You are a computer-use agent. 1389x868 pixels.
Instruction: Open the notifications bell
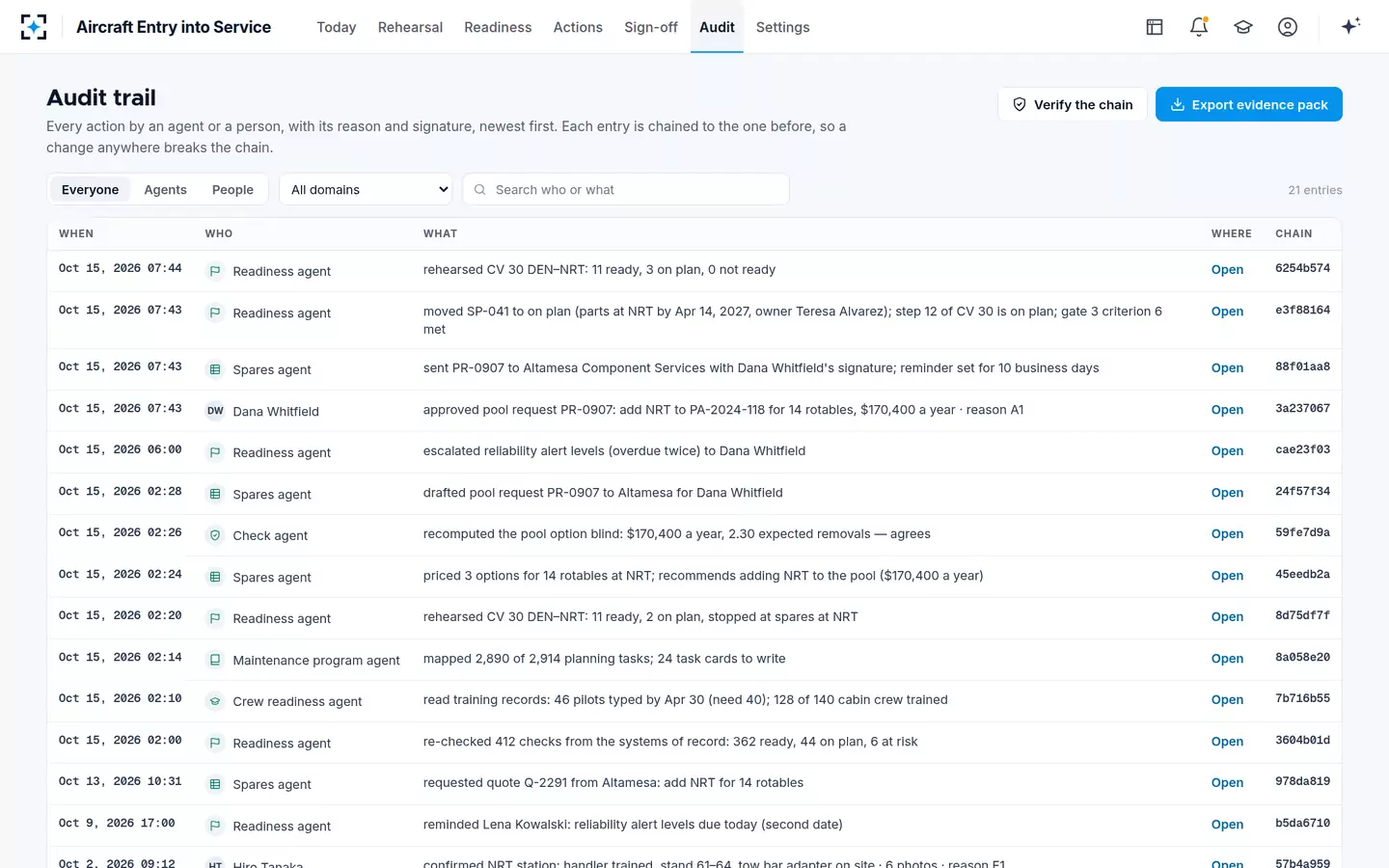coord(1199,27)
